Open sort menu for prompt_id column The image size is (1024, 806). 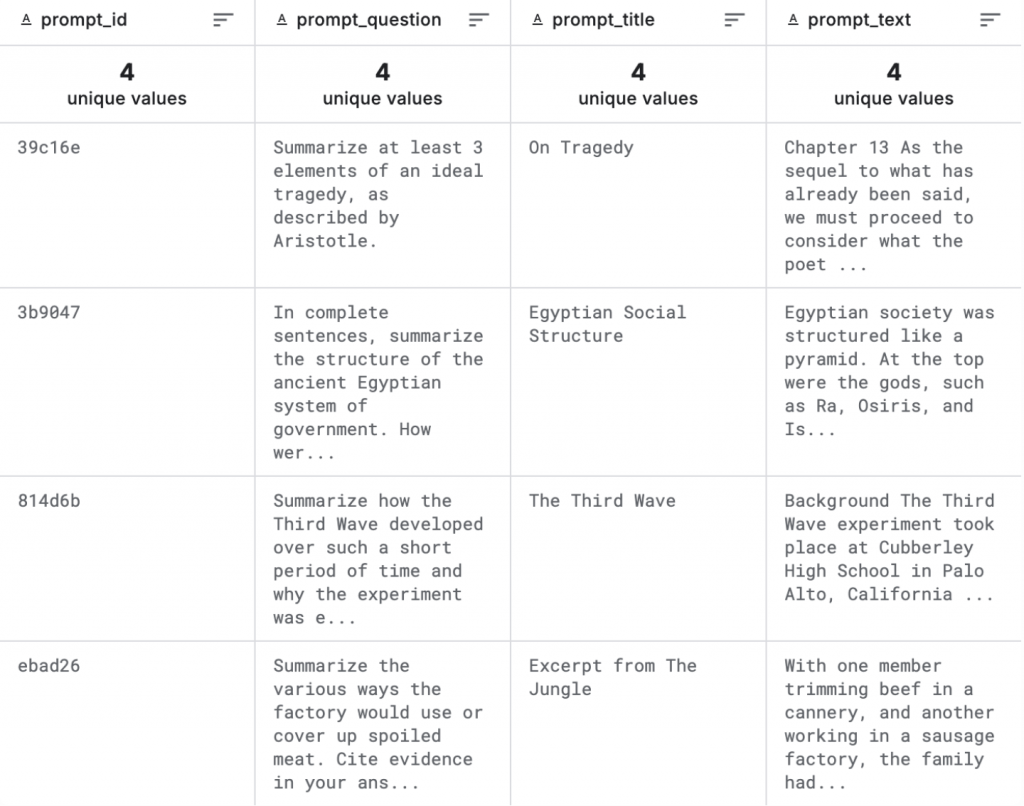pyautogui.click(x=223, y=20)
